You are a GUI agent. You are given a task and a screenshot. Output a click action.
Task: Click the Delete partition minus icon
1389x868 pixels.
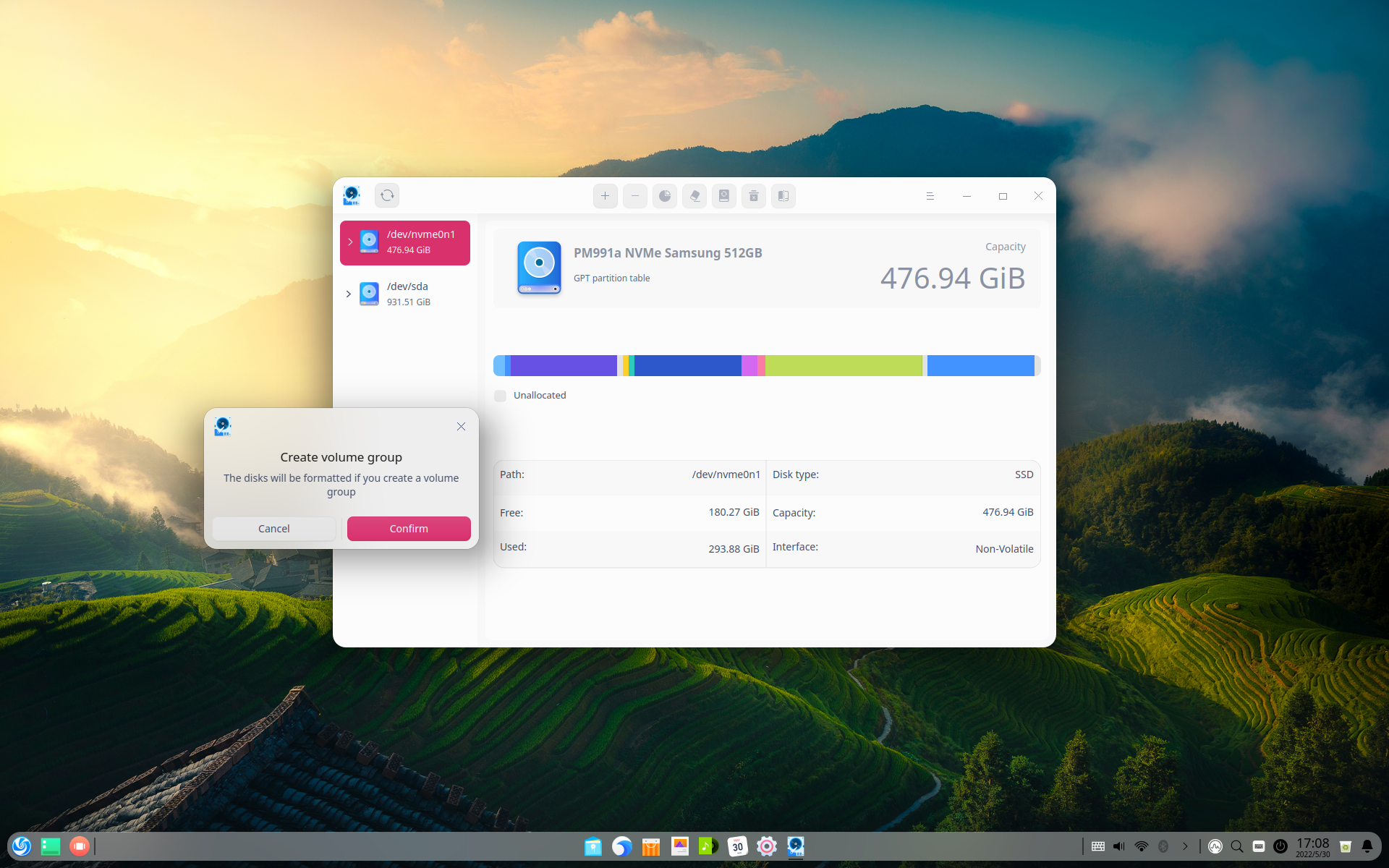(x=634, y=195)
